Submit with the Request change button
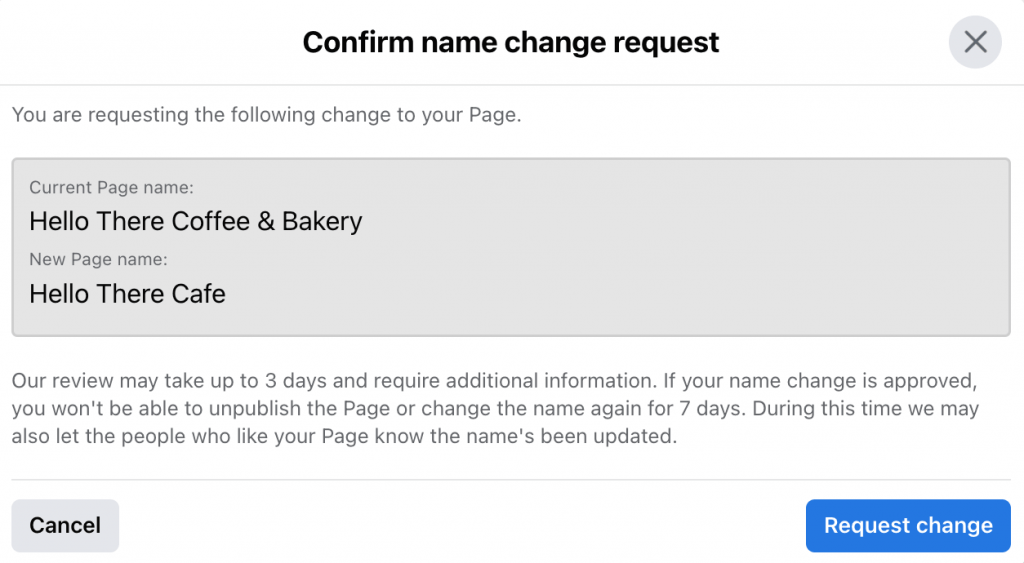Viewport: 1024px width, 563px height. (x=908, y=525)
